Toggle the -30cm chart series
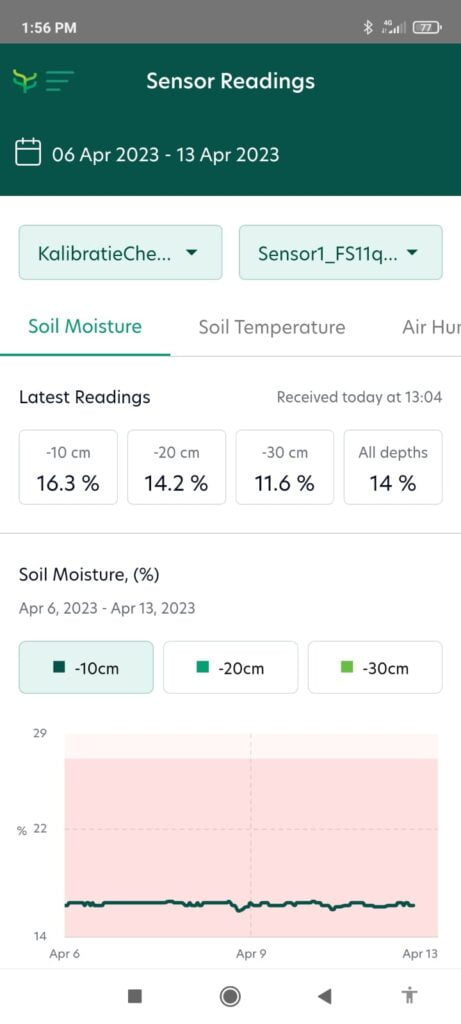461x1024 pixels. pyautogui.click(x=375, y=667)
